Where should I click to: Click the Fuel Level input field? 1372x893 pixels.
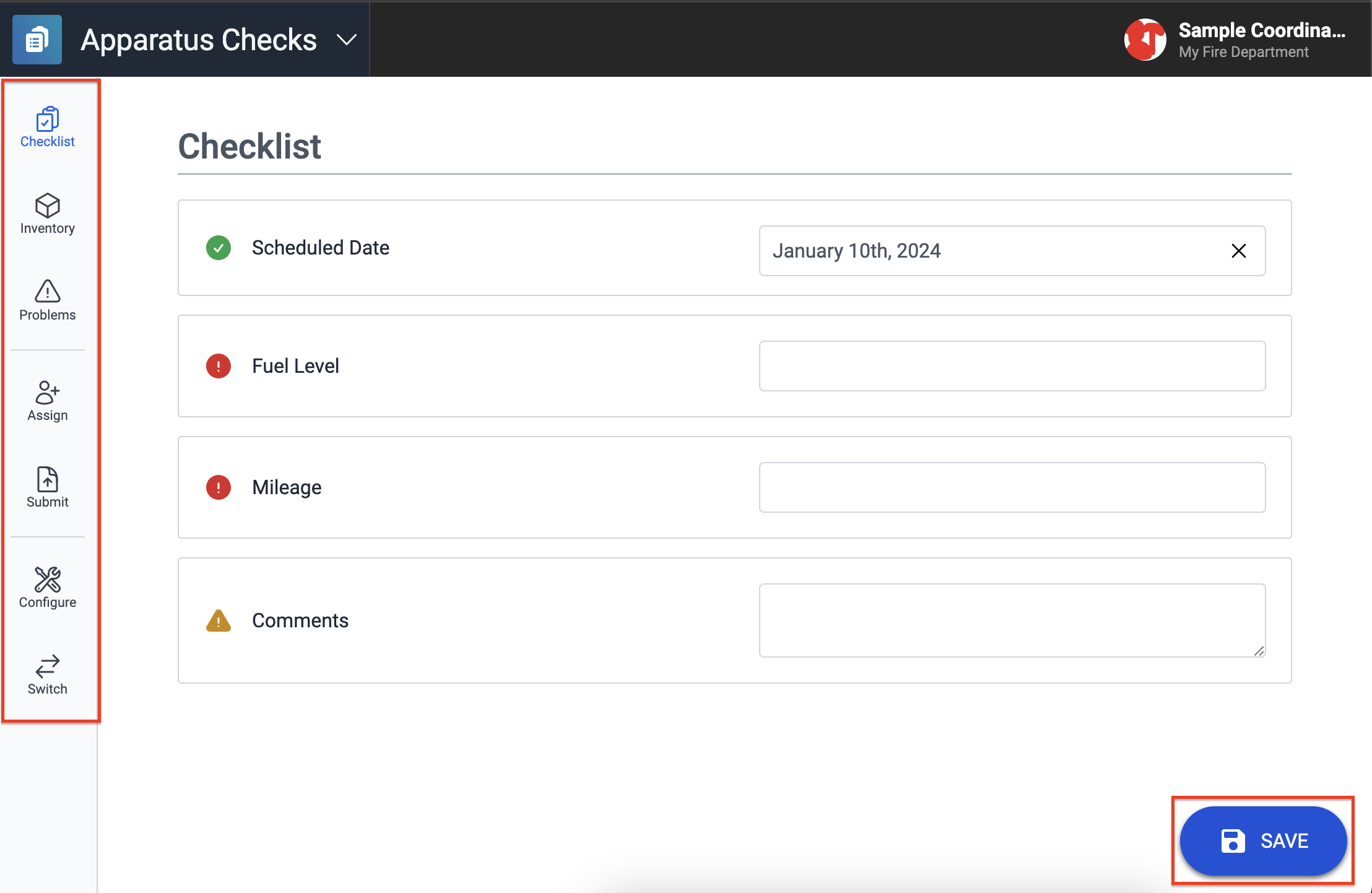(1012, 366)
